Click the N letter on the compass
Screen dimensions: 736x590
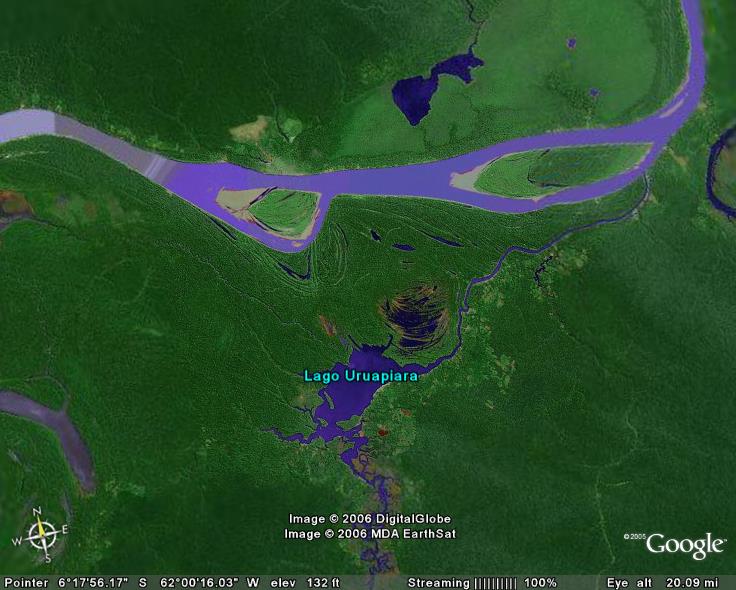click(x=37, y=512)
